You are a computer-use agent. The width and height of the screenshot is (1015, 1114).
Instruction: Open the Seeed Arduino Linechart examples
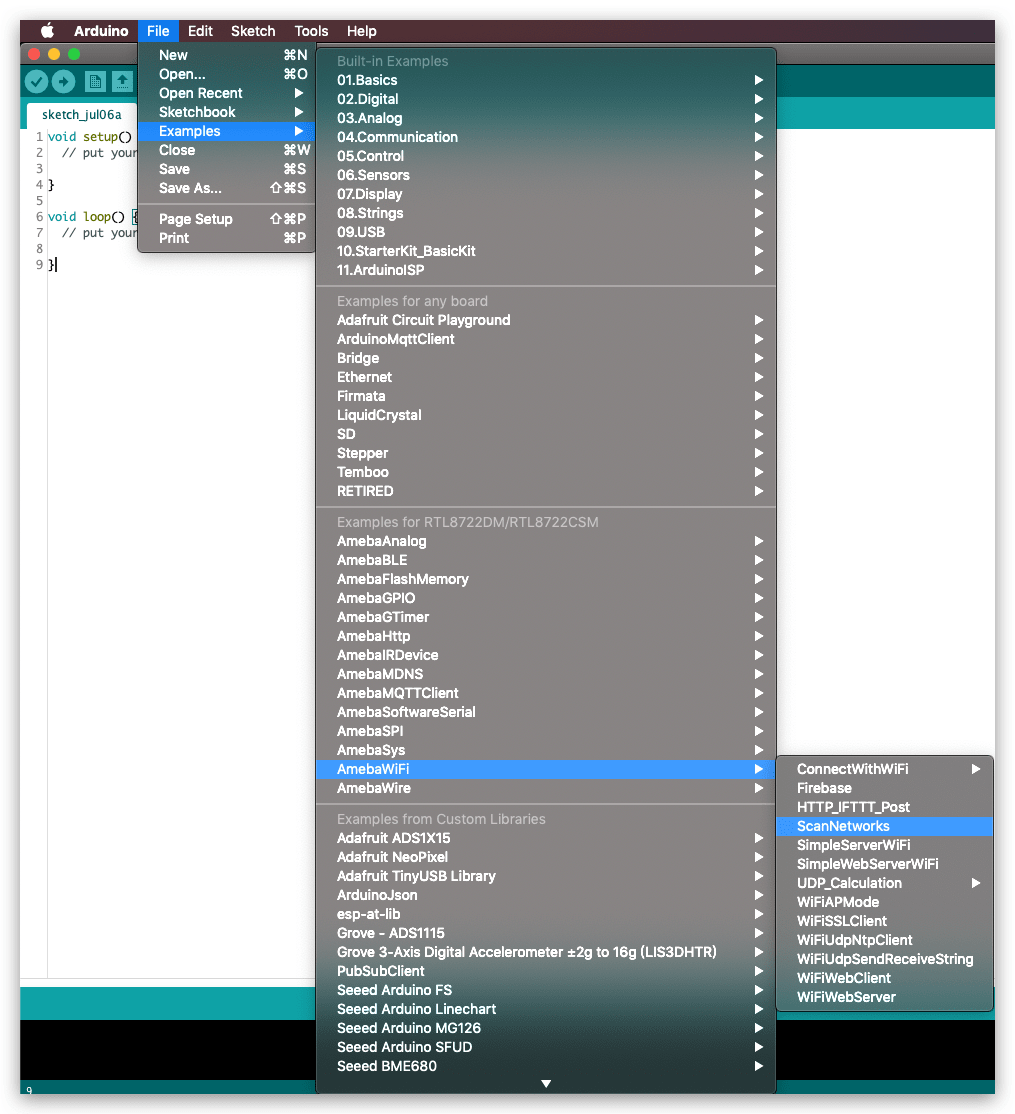(x=546, y=1009)
